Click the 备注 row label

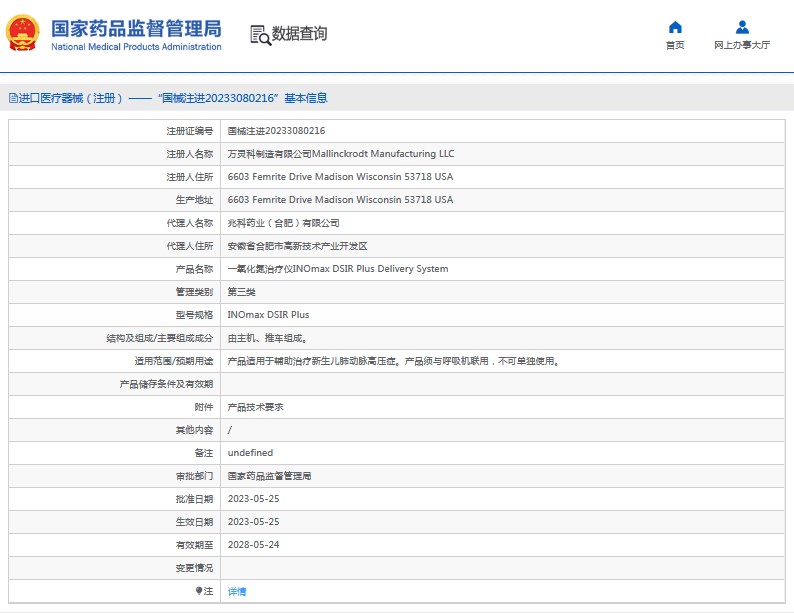coord(204,453)
